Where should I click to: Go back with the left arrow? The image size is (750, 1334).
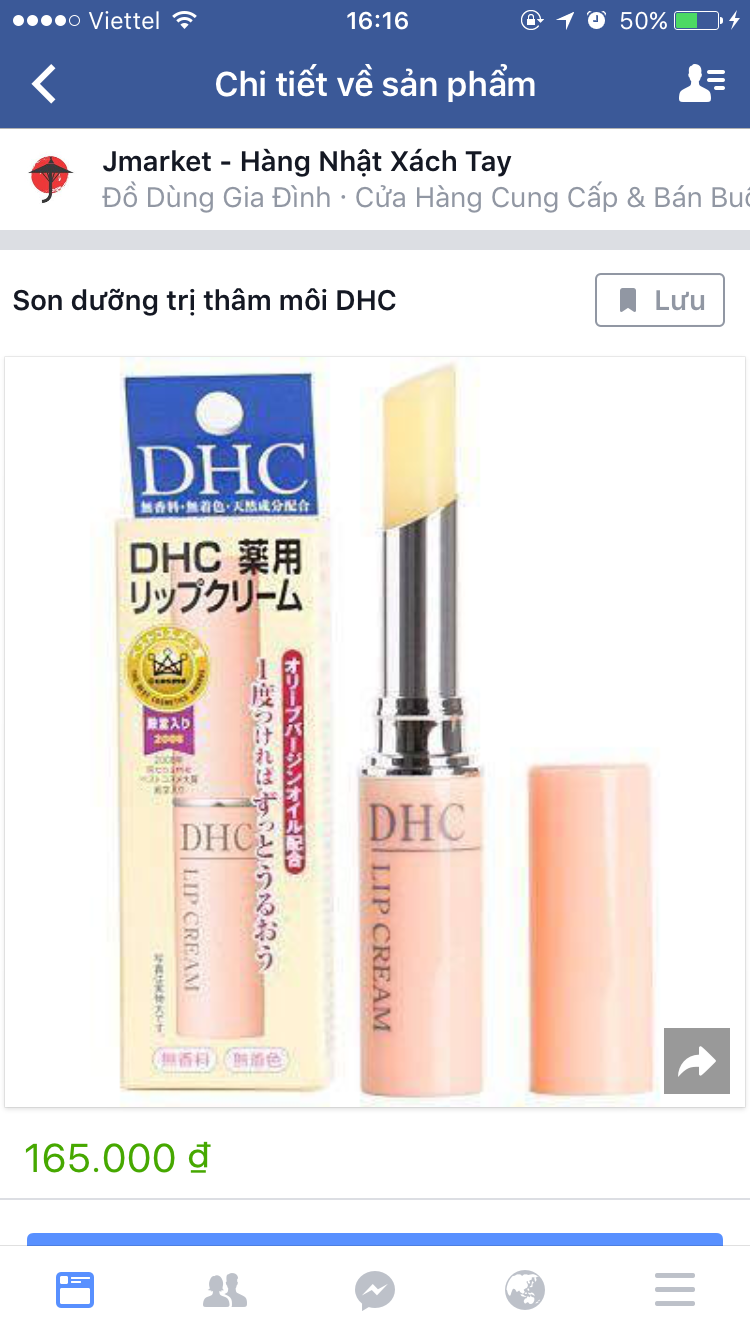pos(44,84)
